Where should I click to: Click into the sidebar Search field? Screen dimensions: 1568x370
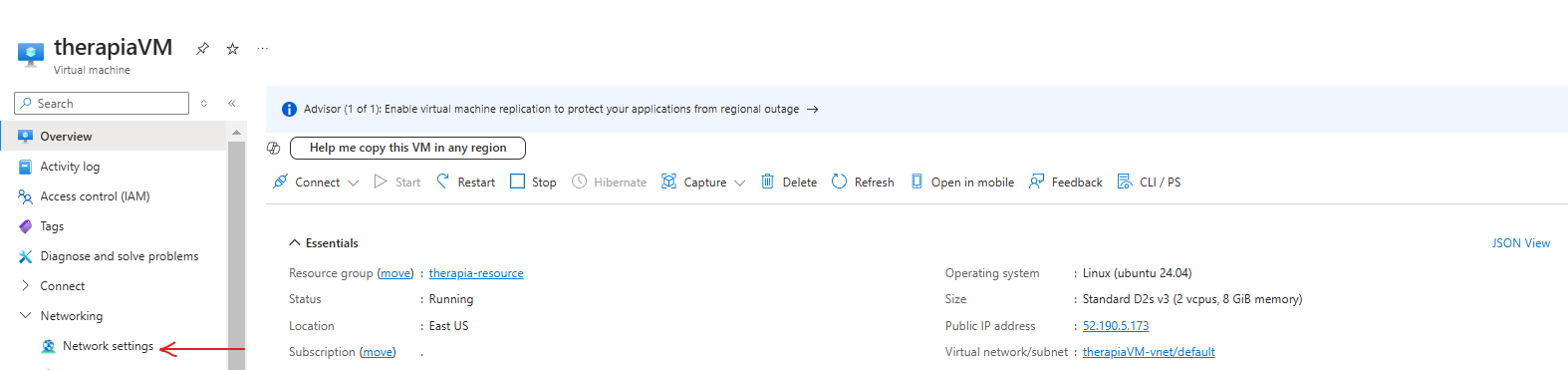pos(102,103)
